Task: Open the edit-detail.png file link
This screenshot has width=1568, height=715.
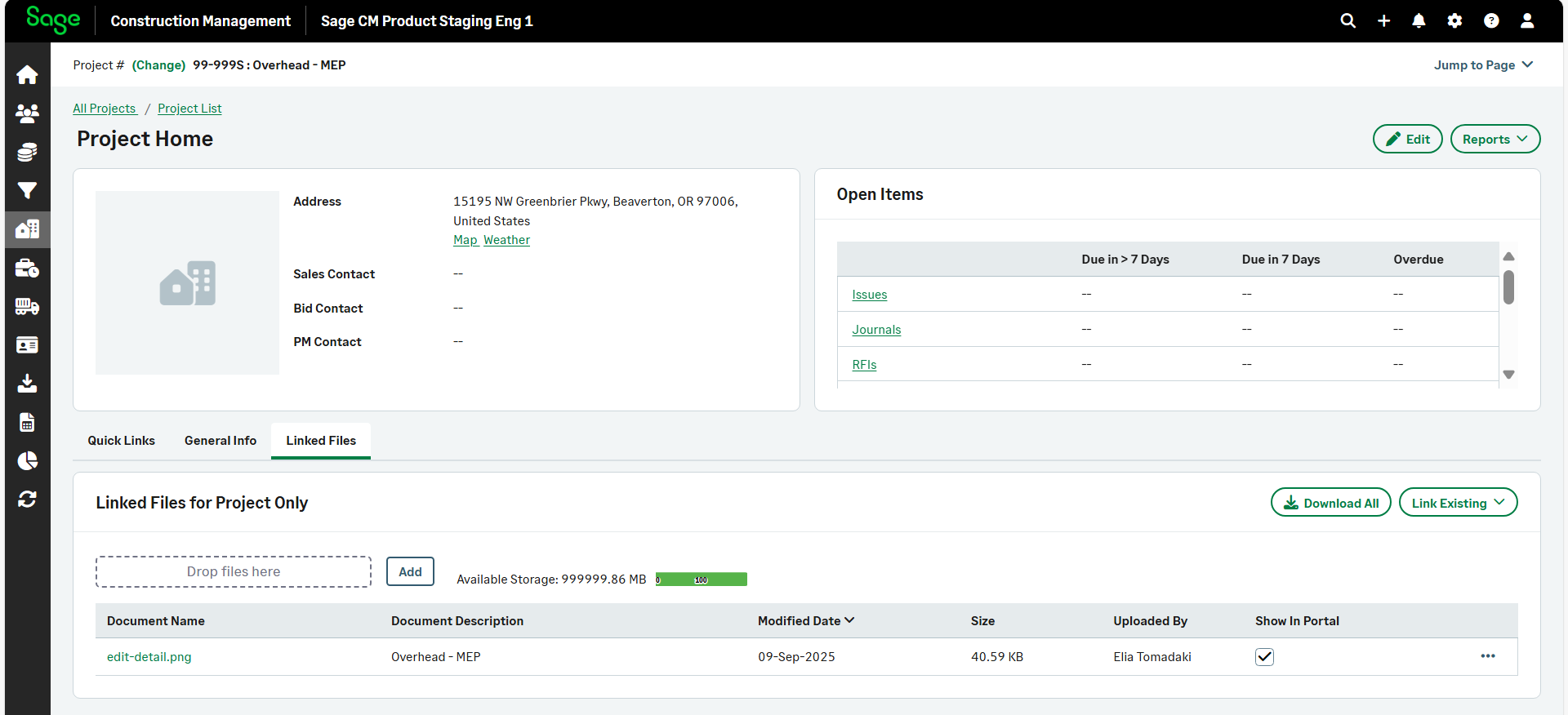Action: point(149,657)
